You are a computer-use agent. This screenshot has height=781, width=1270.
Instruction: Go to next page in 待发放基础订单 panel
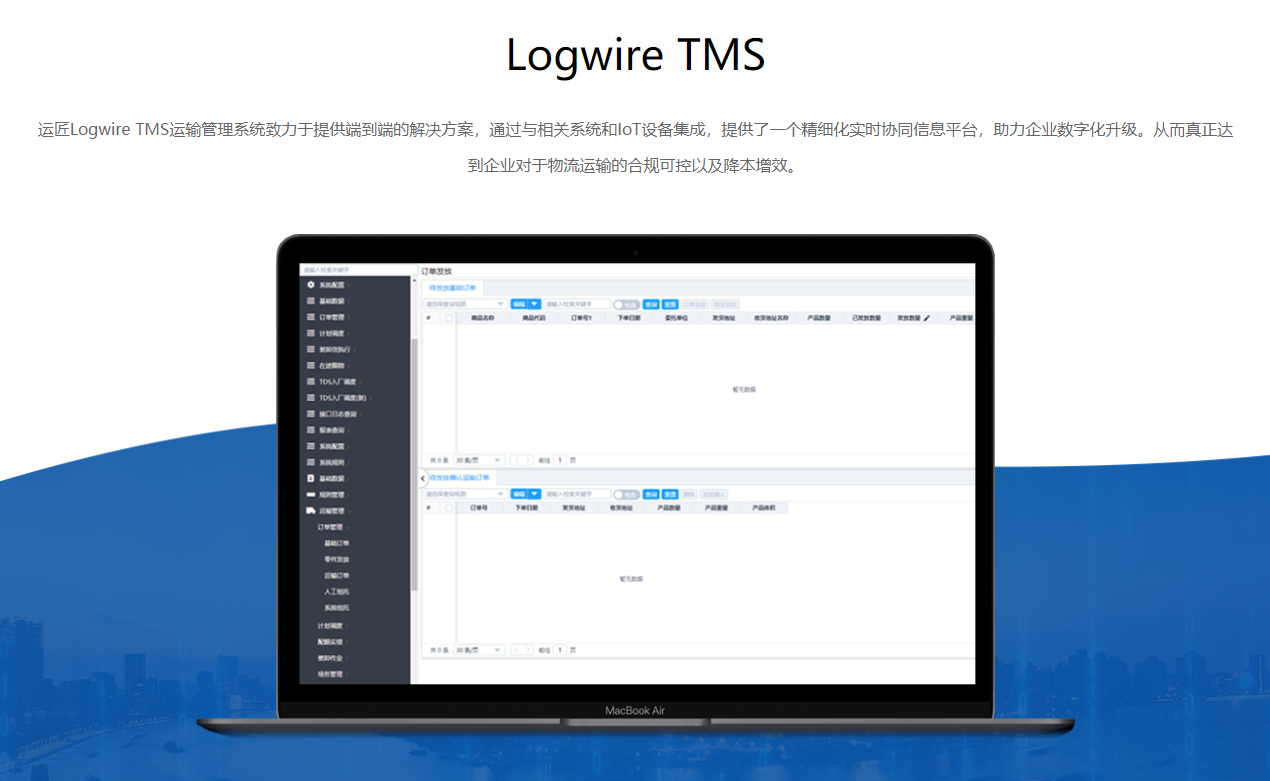pos(527,460)
